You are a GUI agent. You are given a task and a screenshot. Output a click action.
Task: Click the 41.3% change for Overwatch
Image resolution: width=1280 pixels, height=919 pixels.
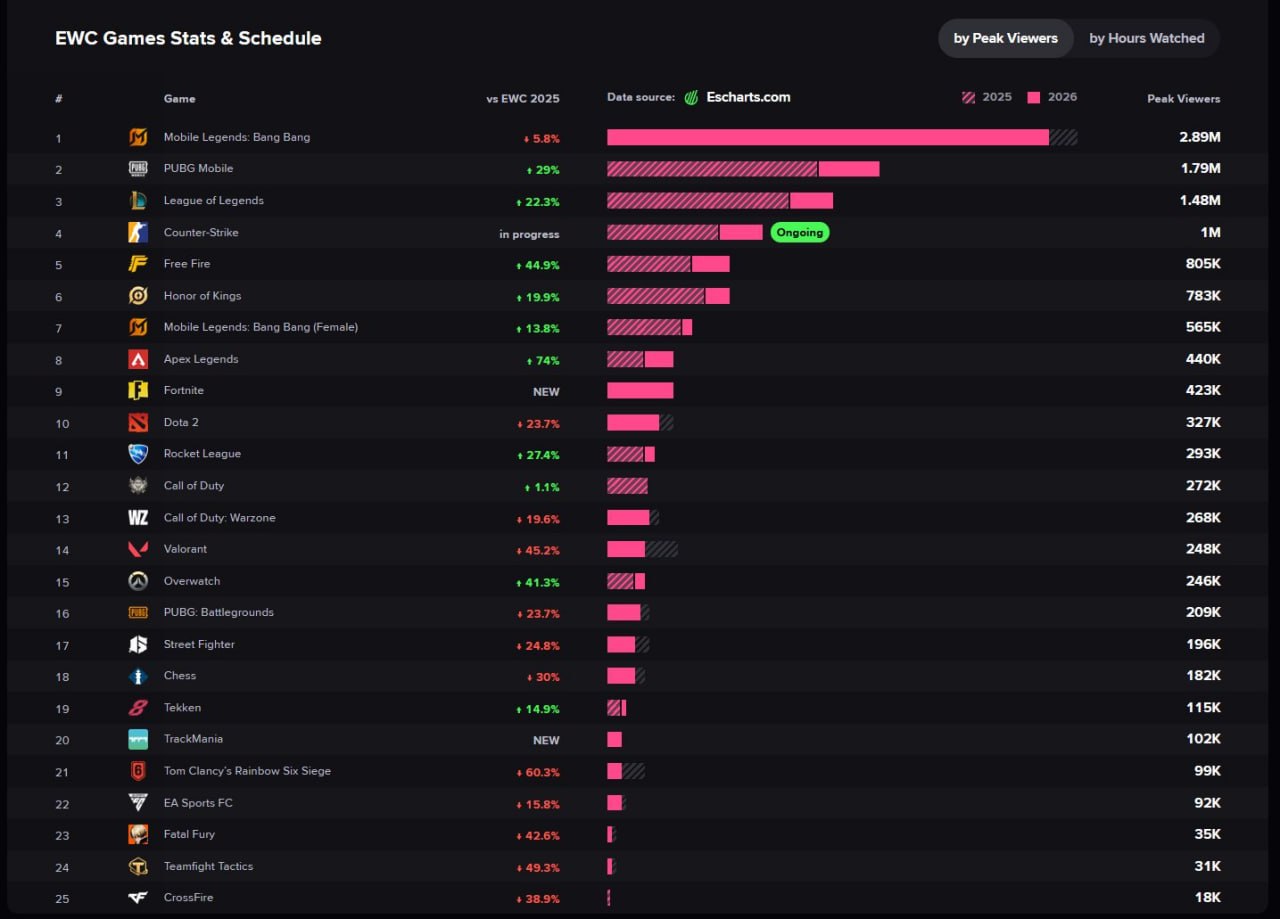(538, 582)
